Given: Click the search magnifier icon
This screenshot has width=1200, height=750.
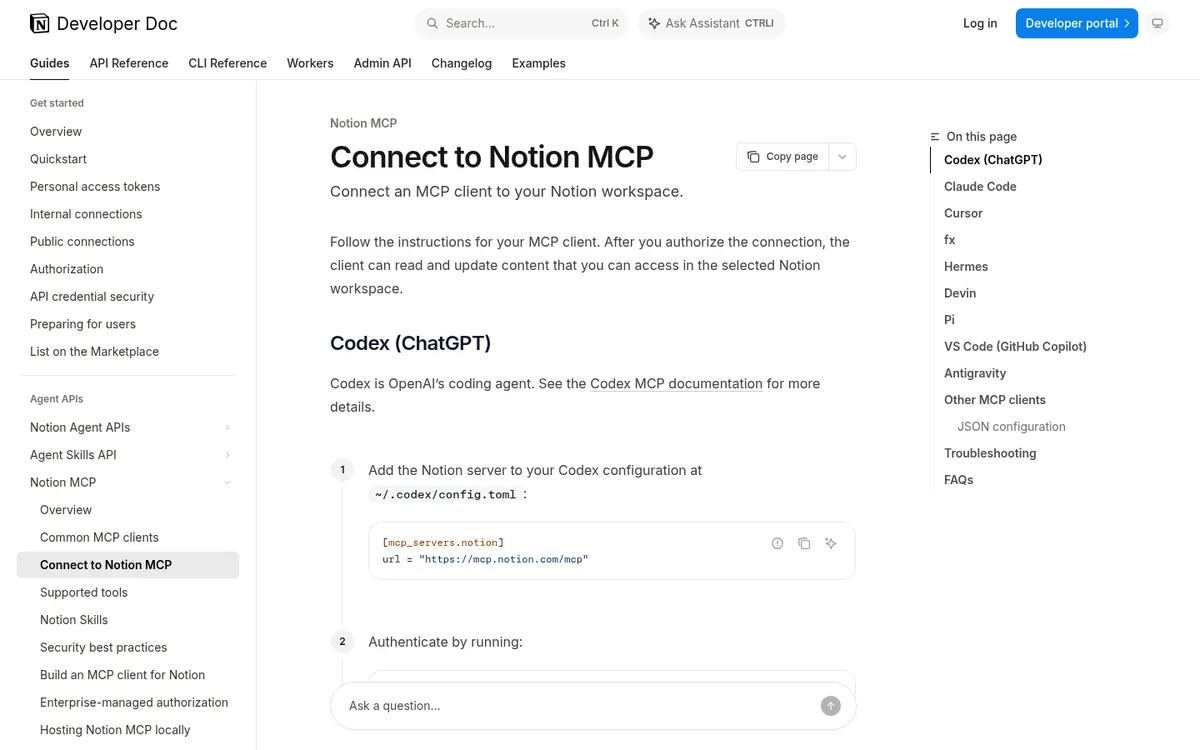Looking at the screenshot, I should pyautogui.click(x=432, y=23).
